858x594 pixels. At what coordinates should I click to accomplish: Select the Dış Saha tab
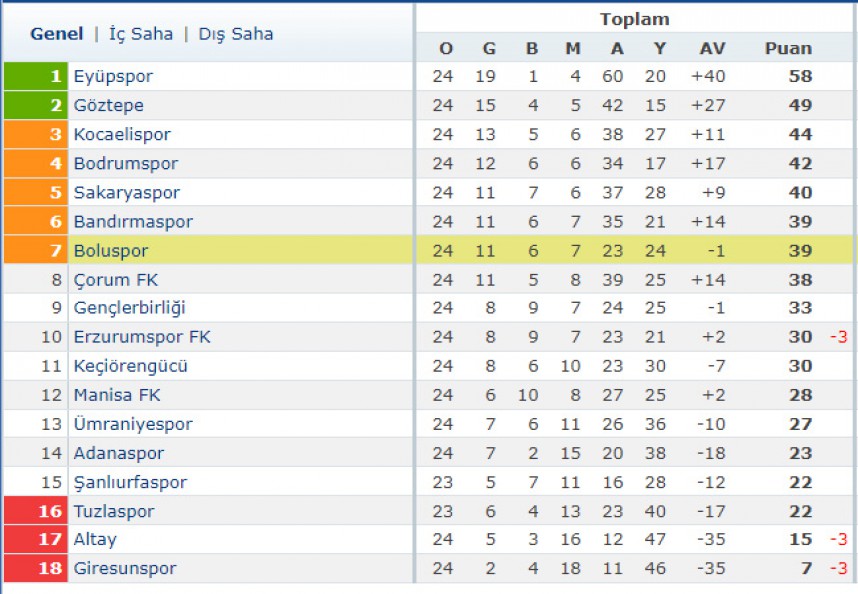click(235, 34)
